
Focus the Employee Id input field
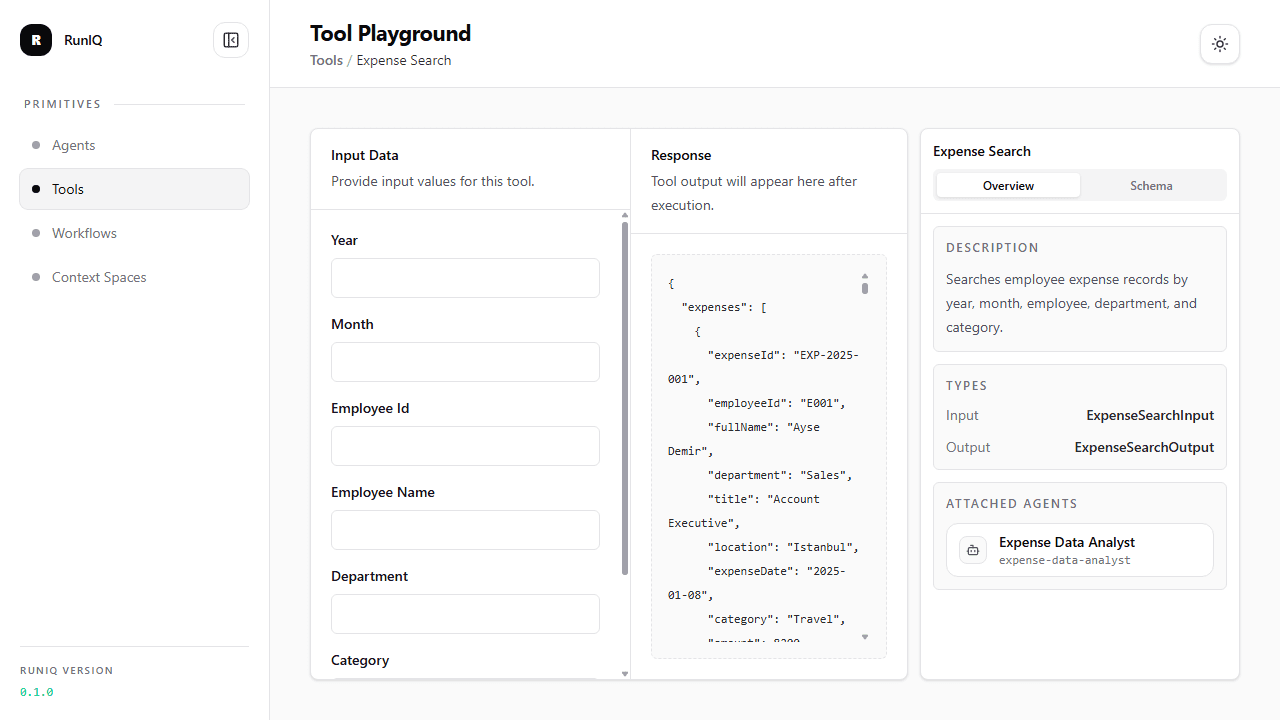(465, 446)
